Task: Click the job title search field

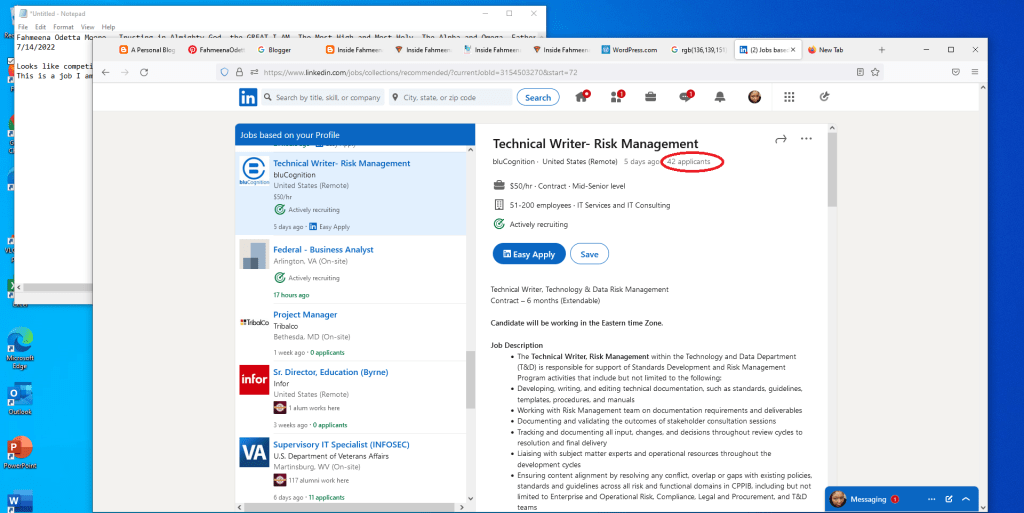Action: click(327, 98)
